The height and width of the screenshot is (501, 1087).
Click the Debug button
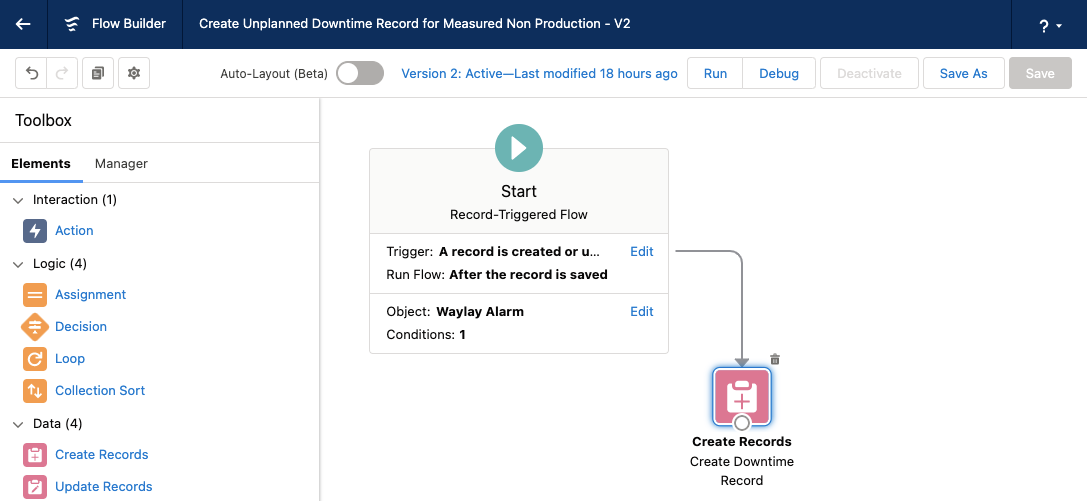tap(779, 73)
